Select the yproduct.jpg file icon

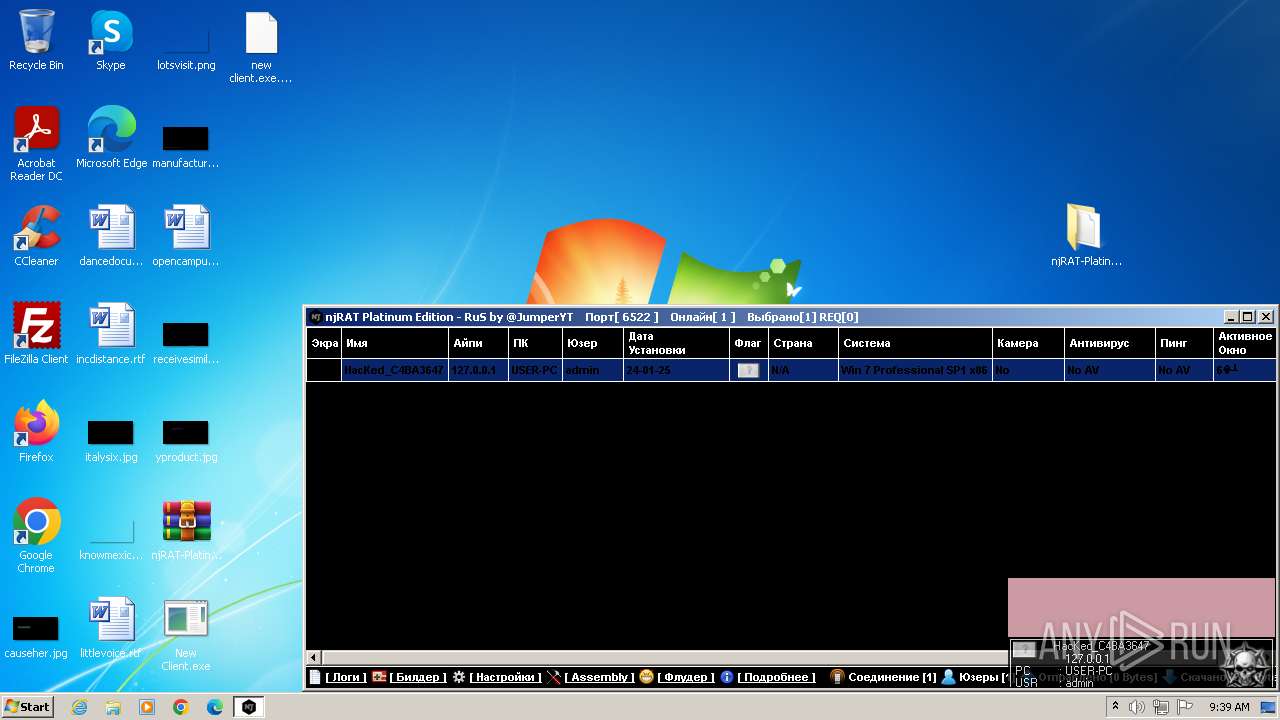186,439
